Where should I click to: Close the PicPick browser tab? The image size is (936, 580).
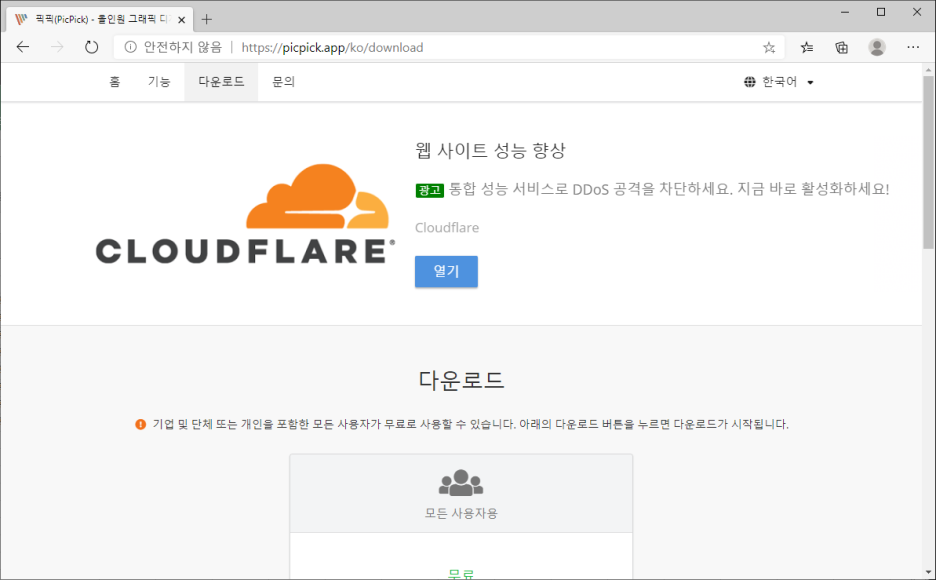181,20
